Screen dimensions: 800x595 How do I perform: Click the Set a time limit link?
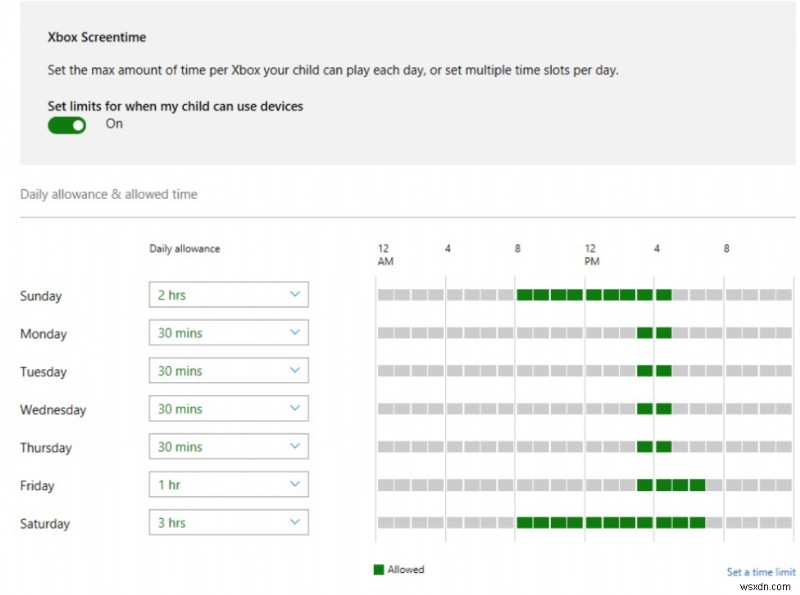pos(758,572)
